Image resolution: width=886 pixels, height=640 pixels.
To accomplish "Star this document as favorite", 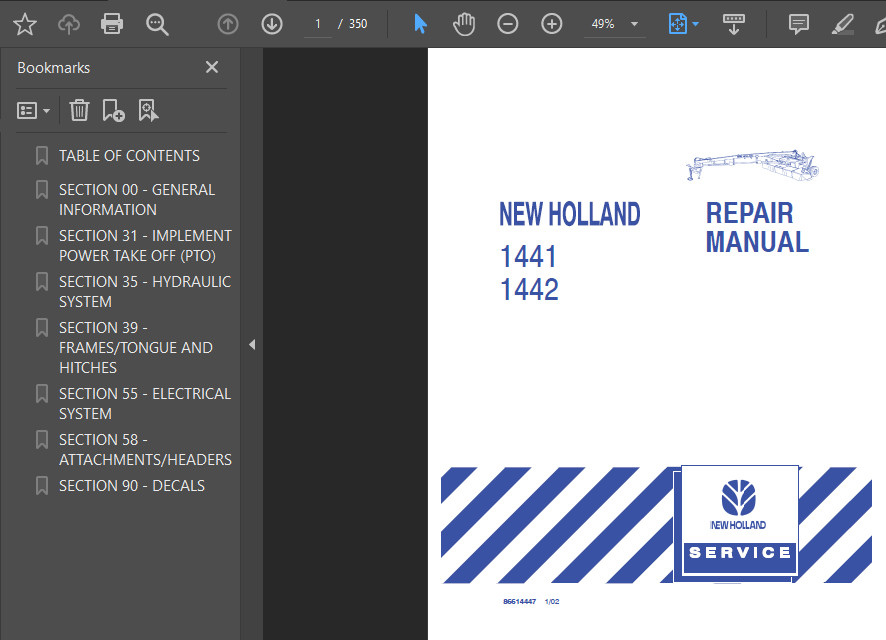I will 24,23.
